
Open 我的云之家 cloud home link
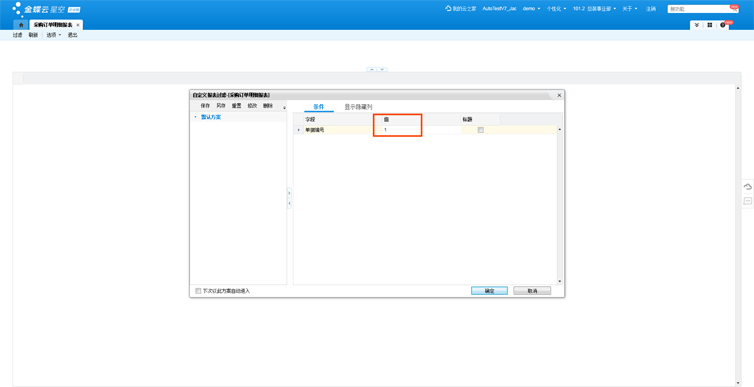coord(461,9)
